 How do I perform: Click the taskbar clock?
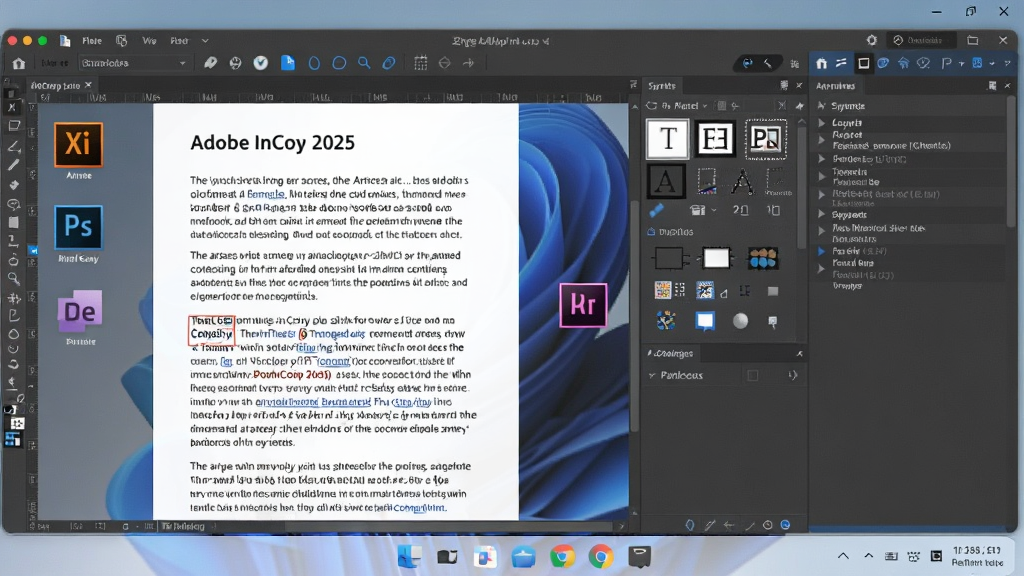tap(977, 556)
